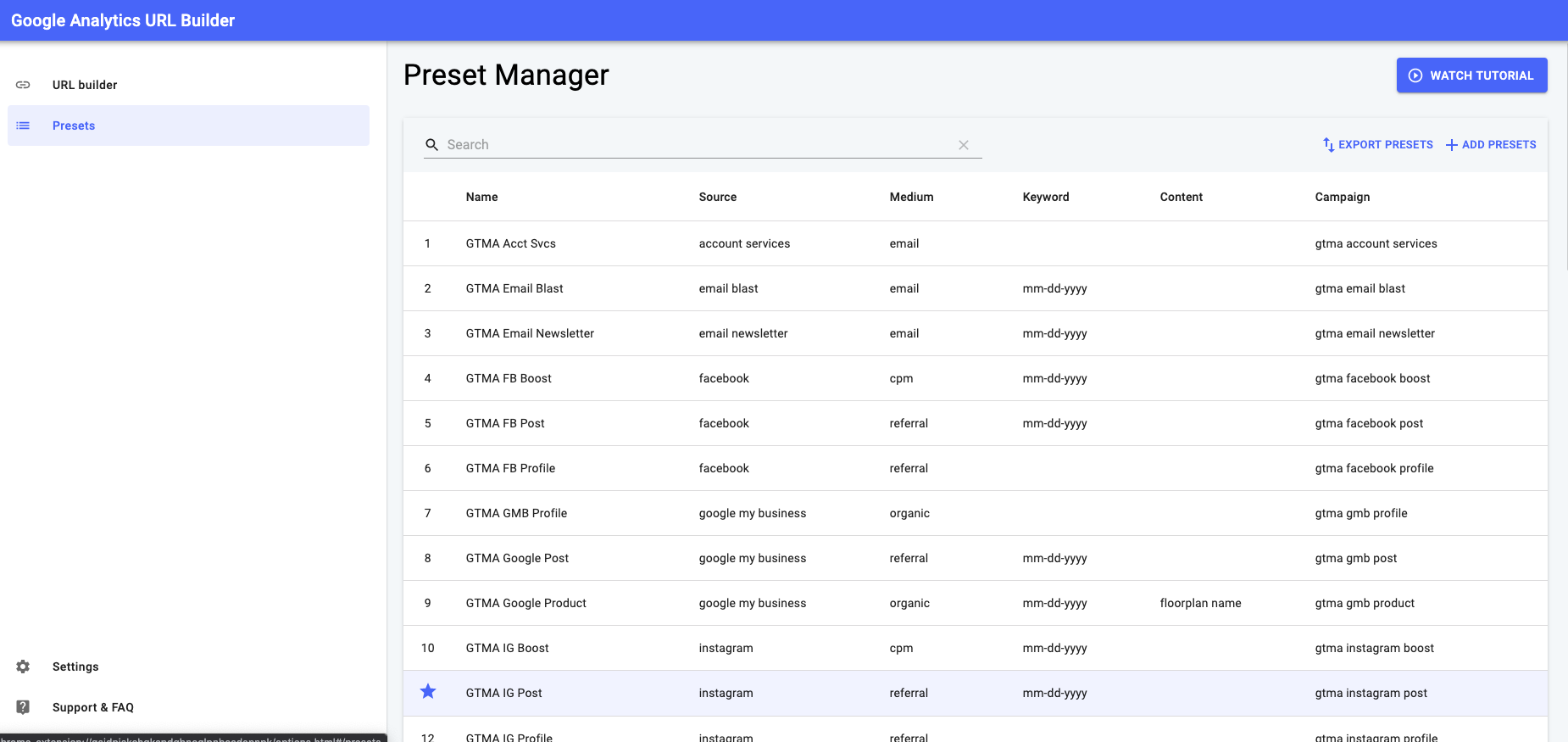This screenshot has height=742, width=1568.
Task: Select the GTMA Acct Svcs preset row
Action: coord(510,243)
